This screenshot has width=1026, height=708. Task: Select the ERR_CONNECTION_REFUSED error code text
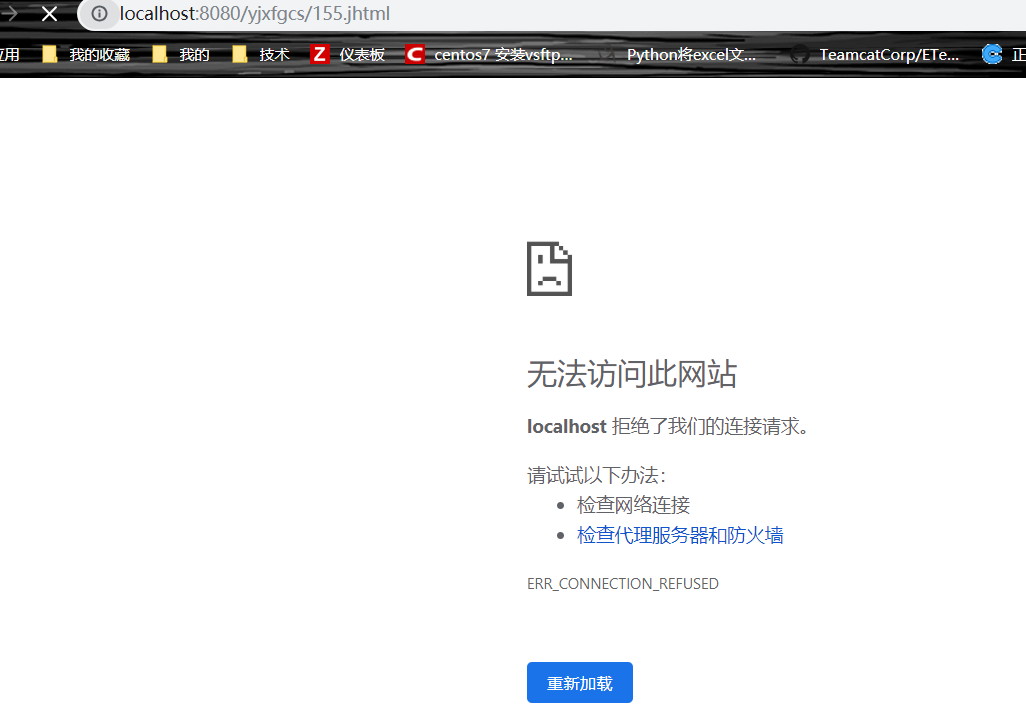623,584
